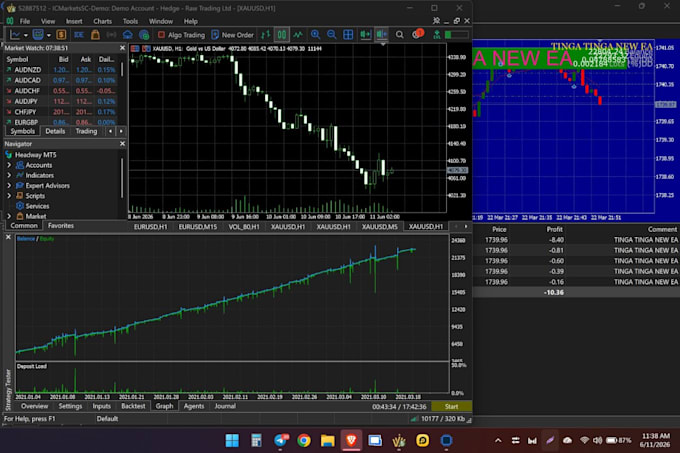The image size is (680, 453).
Task: Open Strategy Tester Journal tab
Action: click(225, 406)
